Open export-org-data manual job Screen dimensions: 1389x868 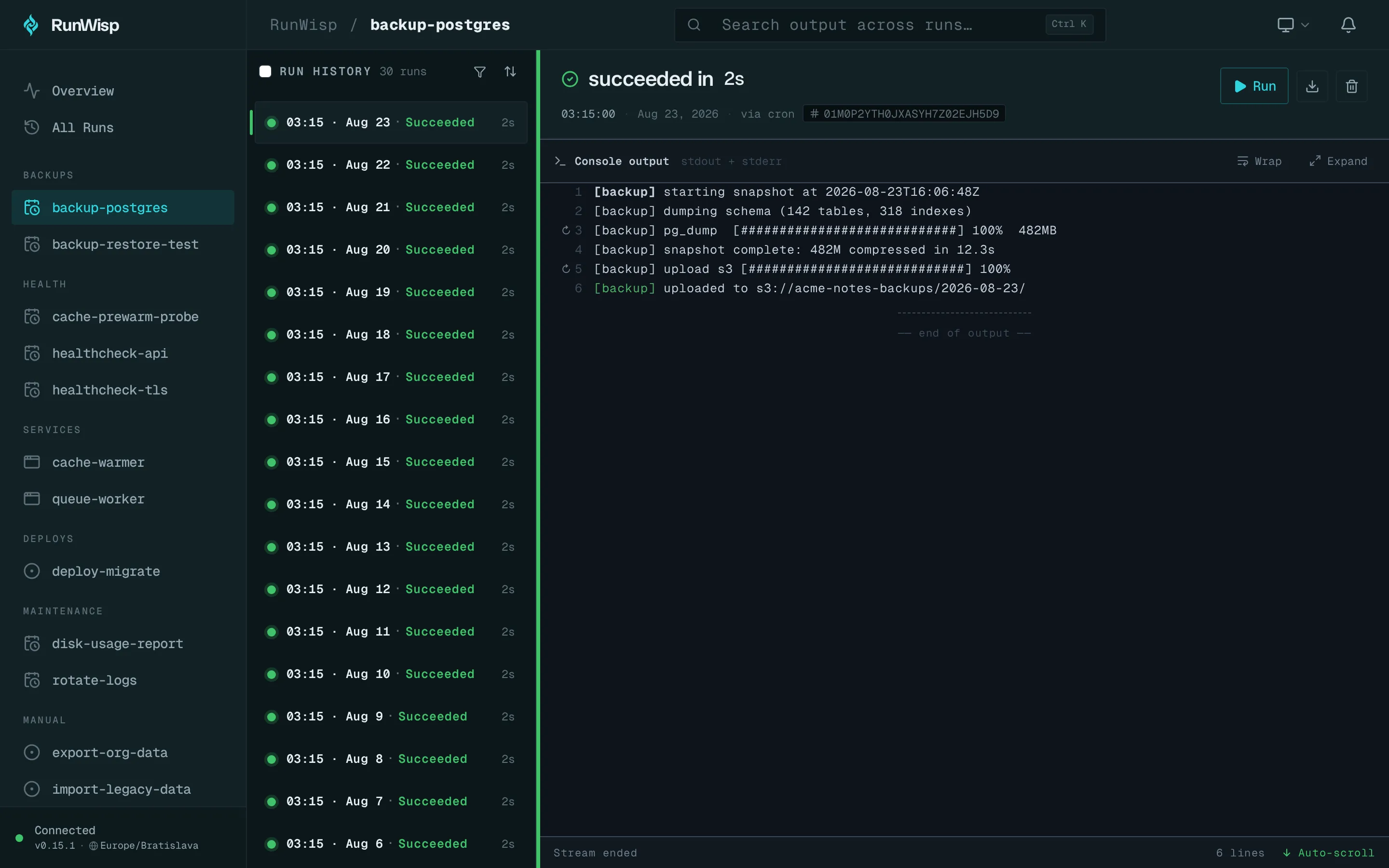click(x=123, y=753)
